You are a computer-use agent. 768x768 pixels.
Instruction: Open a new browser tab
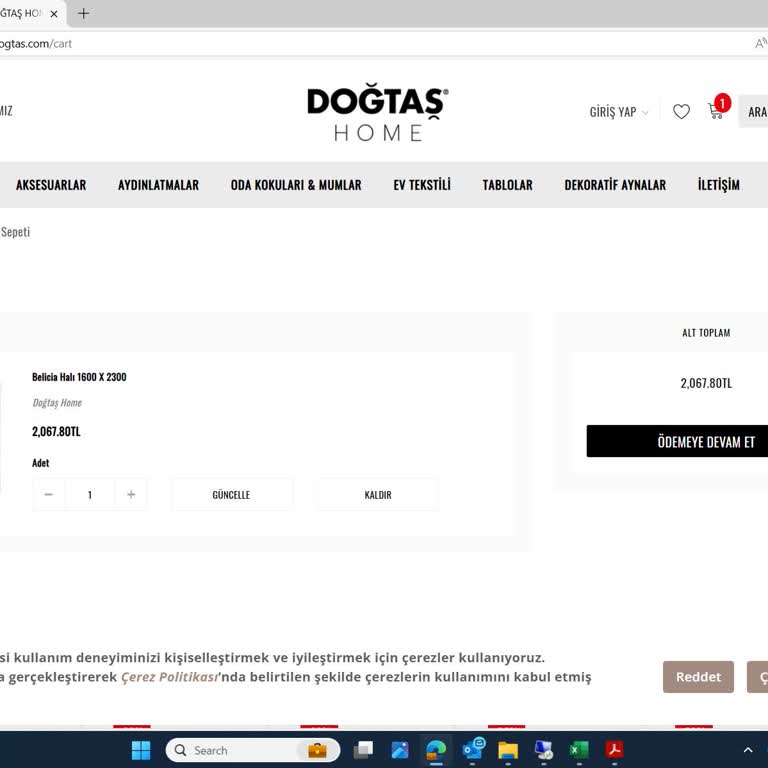[83, 14]
